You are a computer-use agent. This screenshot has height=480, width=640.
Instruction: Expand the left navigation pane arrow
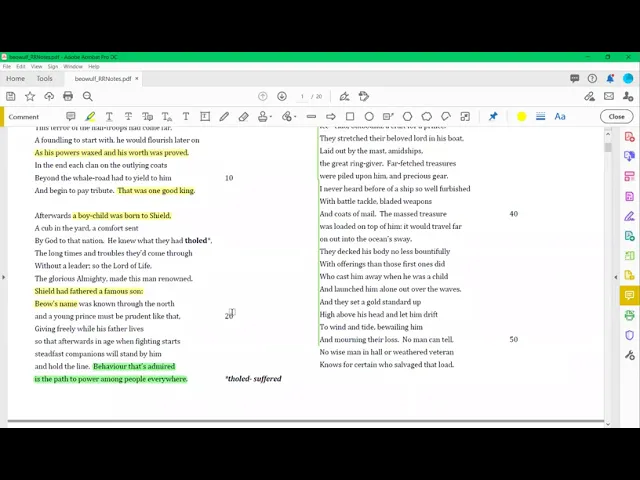[x=4, y=277]
